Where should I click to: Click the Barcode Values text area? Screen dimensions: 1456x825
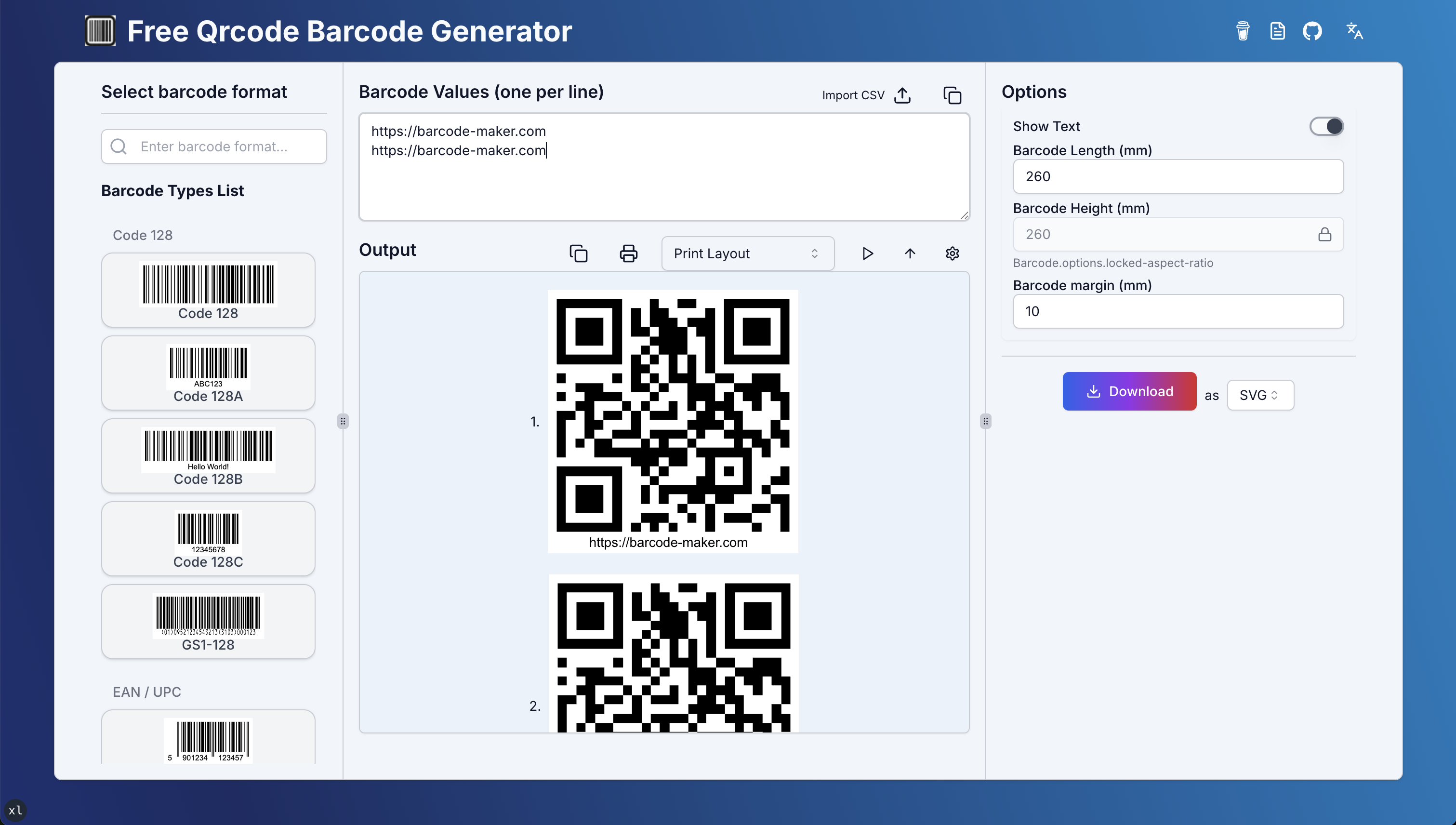coord(664,167)
